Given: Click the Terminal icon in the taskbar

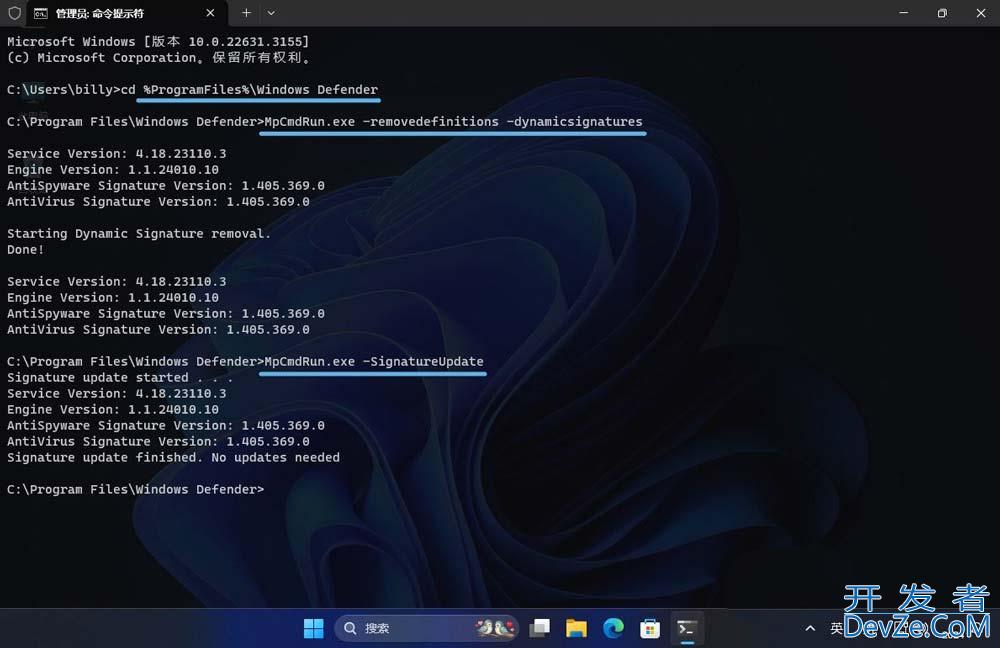Looking at the screenshot, I should [x=687, y=628].
